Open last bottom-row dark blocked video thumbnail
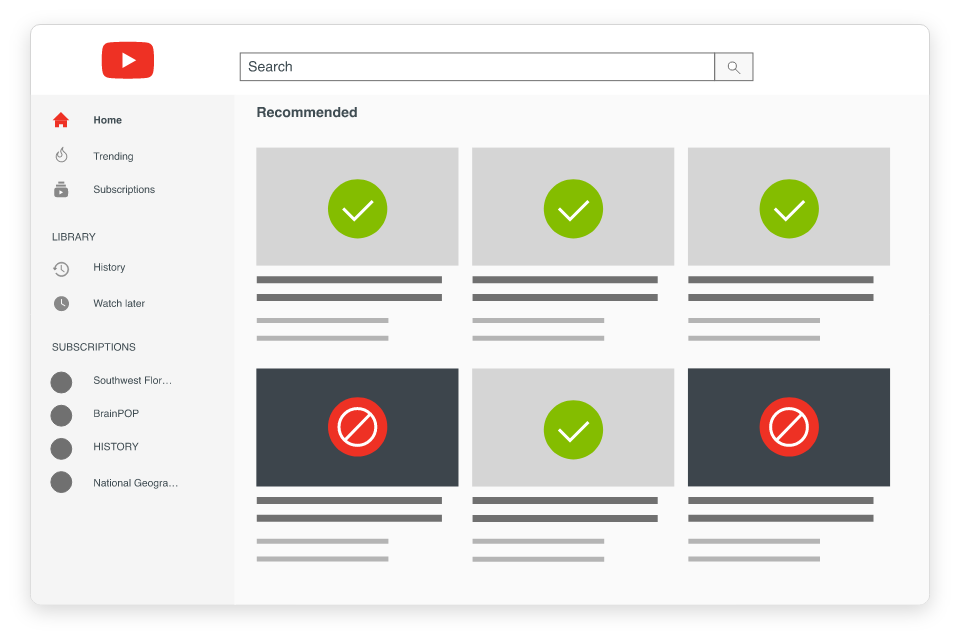Viewport: 960px width, 641px height. pyautogui.click(x=789, y=427)
